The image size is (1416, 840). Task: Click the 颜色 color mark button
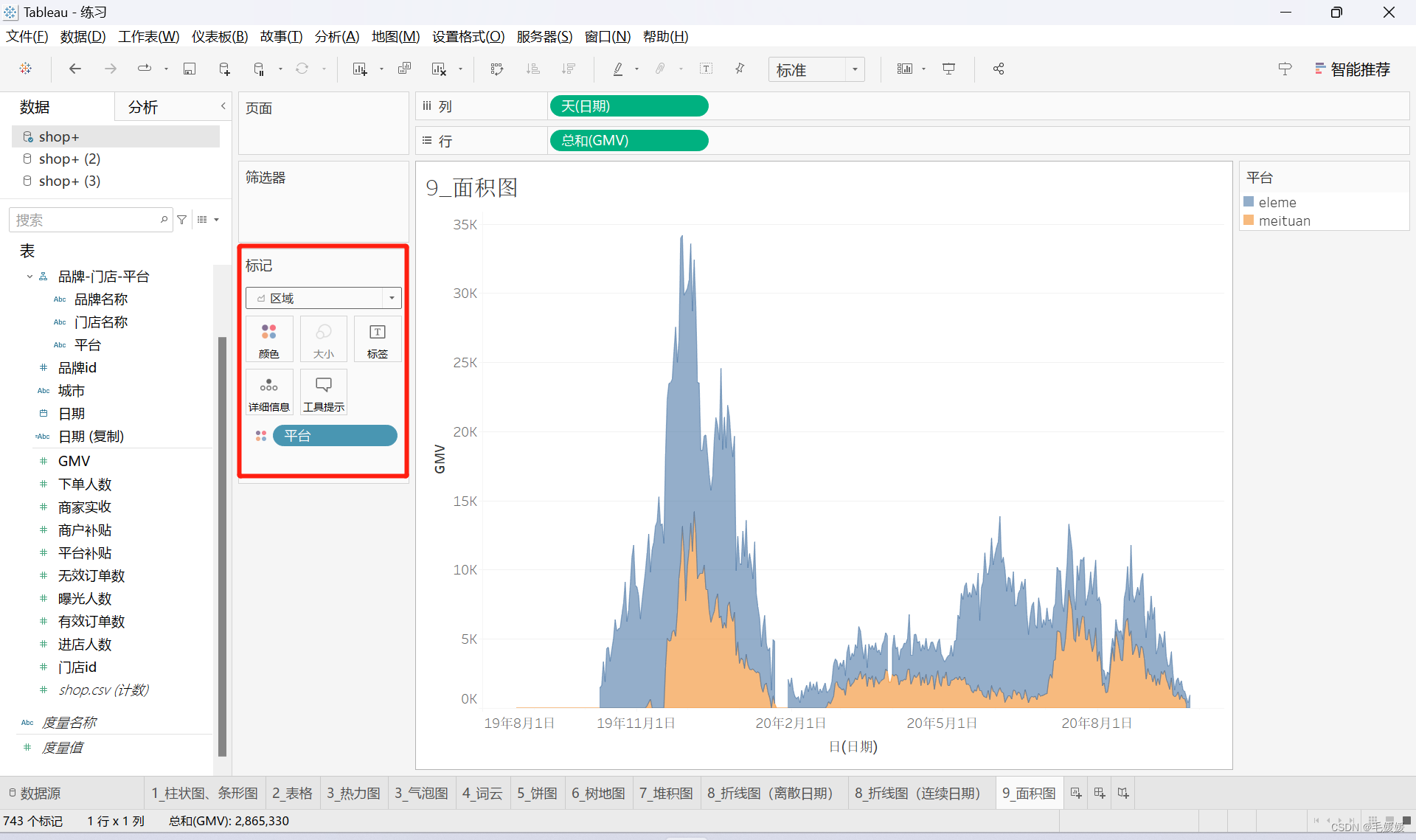[x=269, y=339]
